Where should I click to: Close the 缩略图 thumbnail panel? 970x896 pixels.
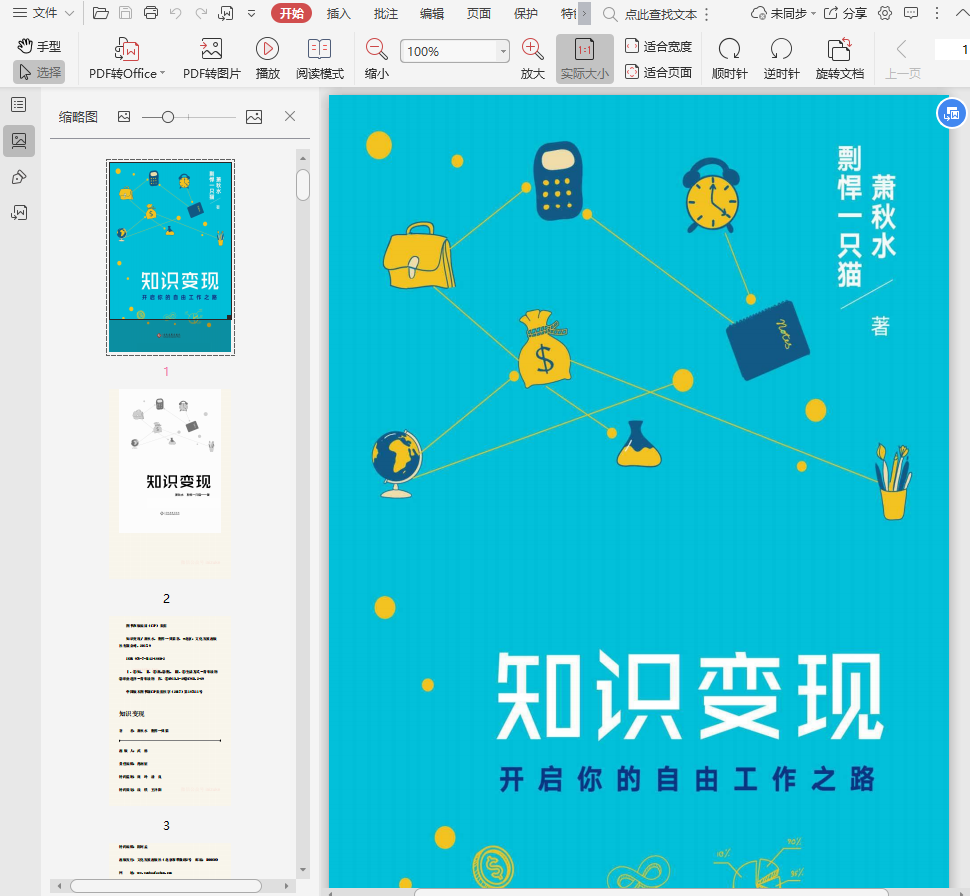290,116
